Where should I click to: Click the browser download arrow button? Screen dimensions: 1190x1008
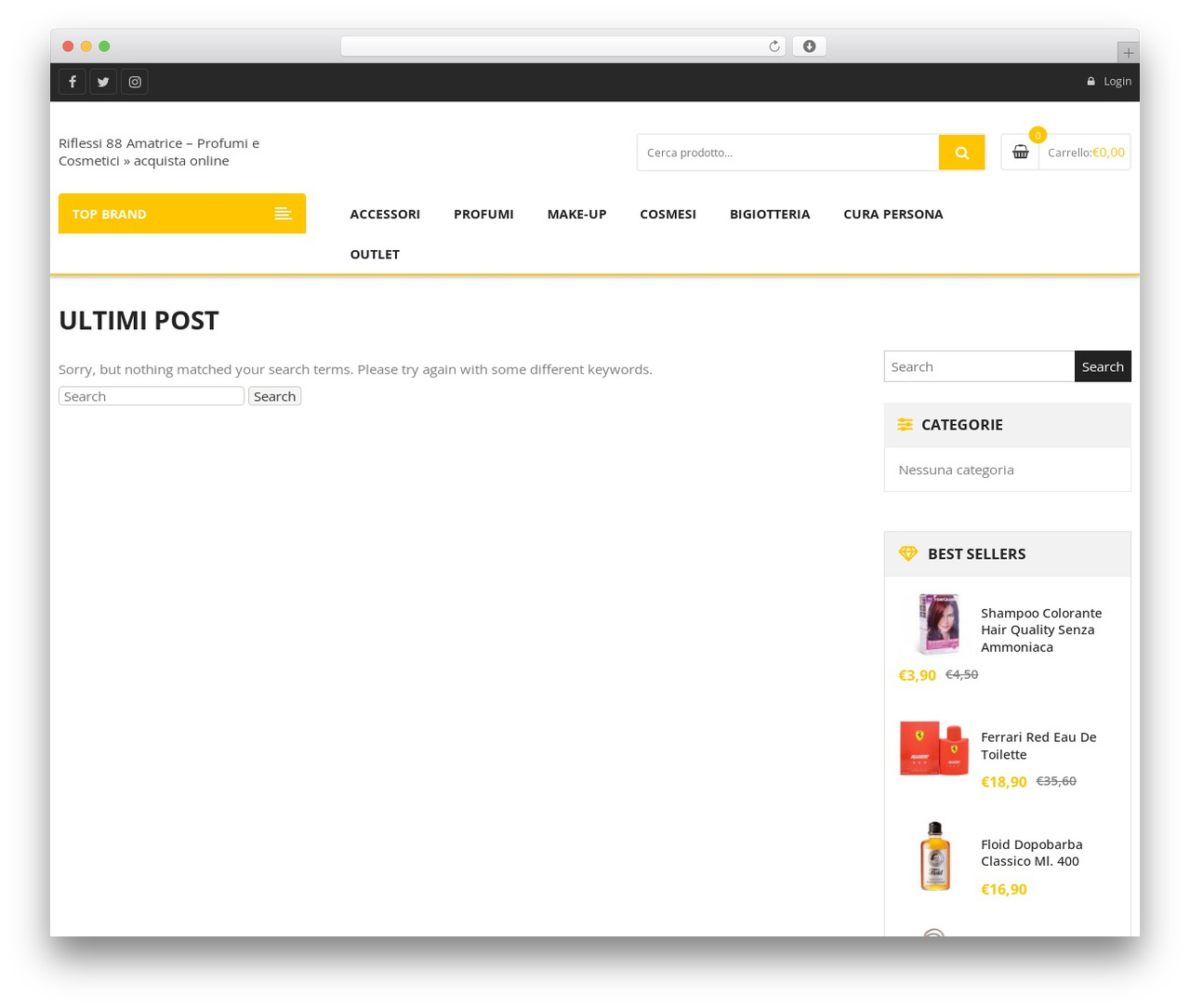click(x=809, y=46)
